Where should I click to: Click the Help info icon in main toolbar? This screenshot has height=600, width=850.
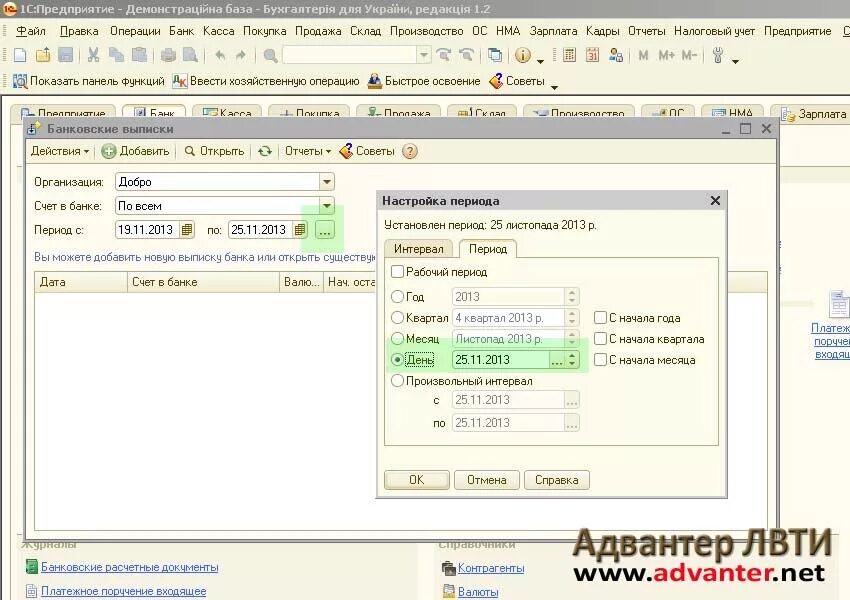[x=523, y=55]
